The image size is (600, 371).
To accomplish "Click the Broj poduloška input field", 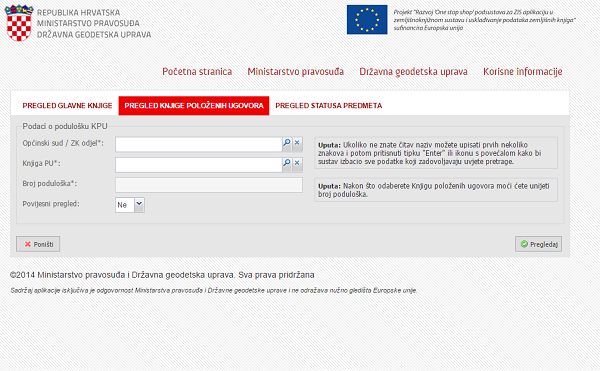I will [x=209, y=185].
